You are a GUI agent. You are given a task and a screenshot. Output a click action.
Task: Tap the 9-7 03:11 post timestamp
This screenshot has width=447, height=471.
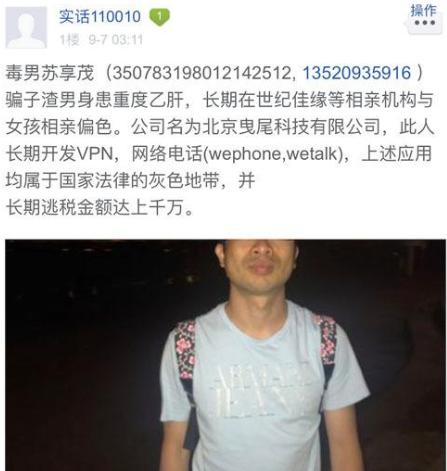116,40
